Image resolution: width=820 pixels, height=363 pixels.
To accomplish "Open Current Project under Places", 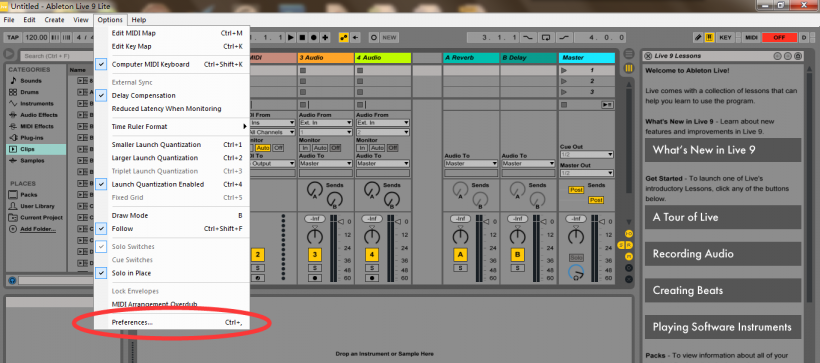I will tap(36, 218).
